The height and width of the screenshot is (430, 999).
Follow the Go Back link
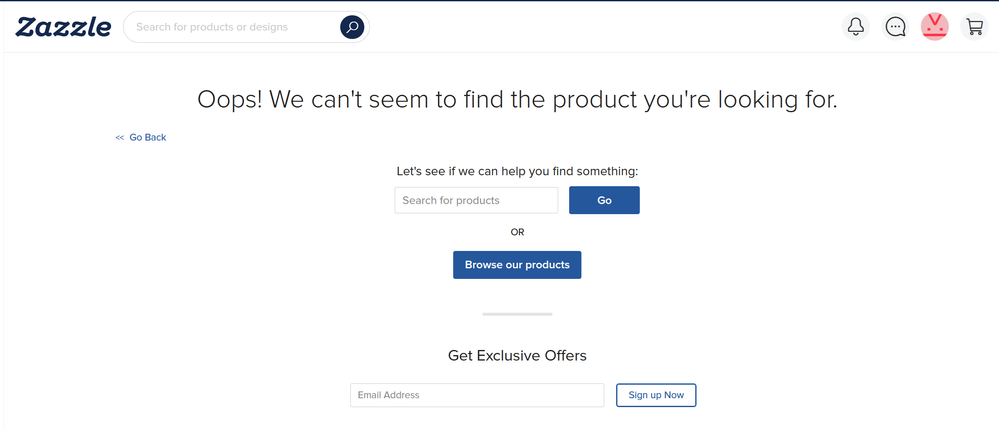click(x=148, y=138)
